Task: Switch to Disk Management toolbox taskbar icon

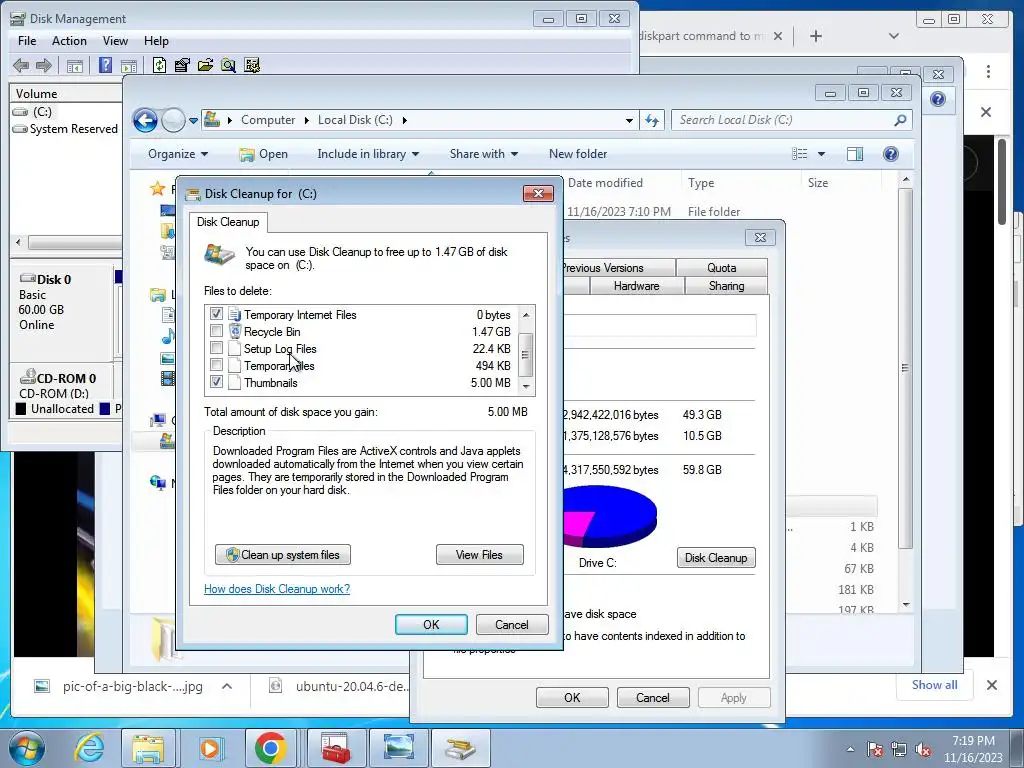Action: 335,748
